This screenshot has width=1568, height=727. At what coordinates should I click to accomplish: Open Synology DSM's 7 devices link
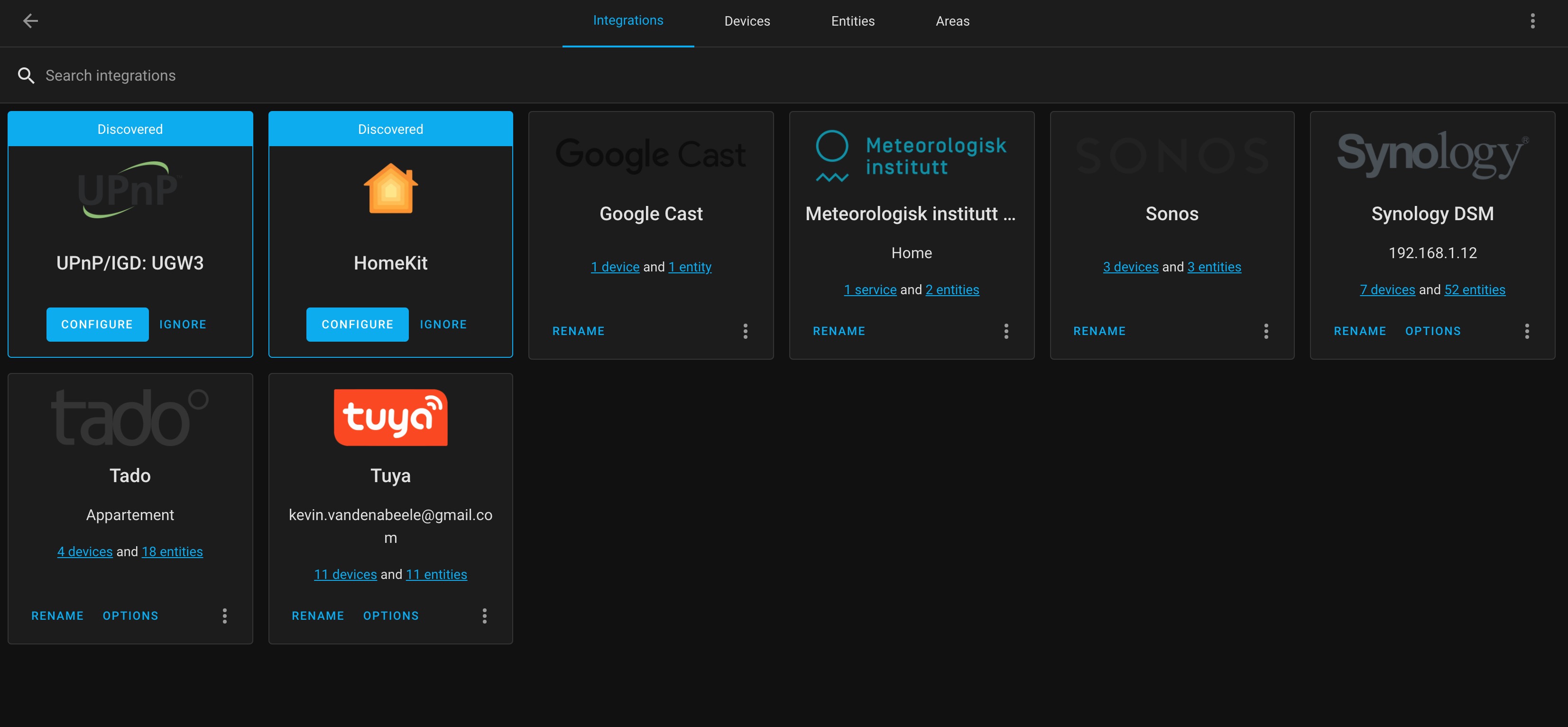1387,290
